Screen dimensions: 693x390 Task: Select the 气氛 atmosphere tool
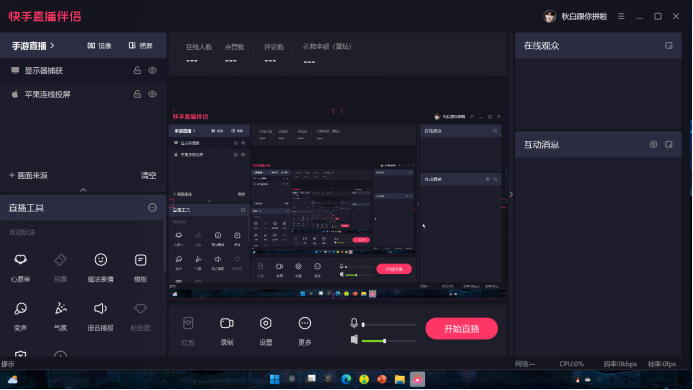coord(61,316)
